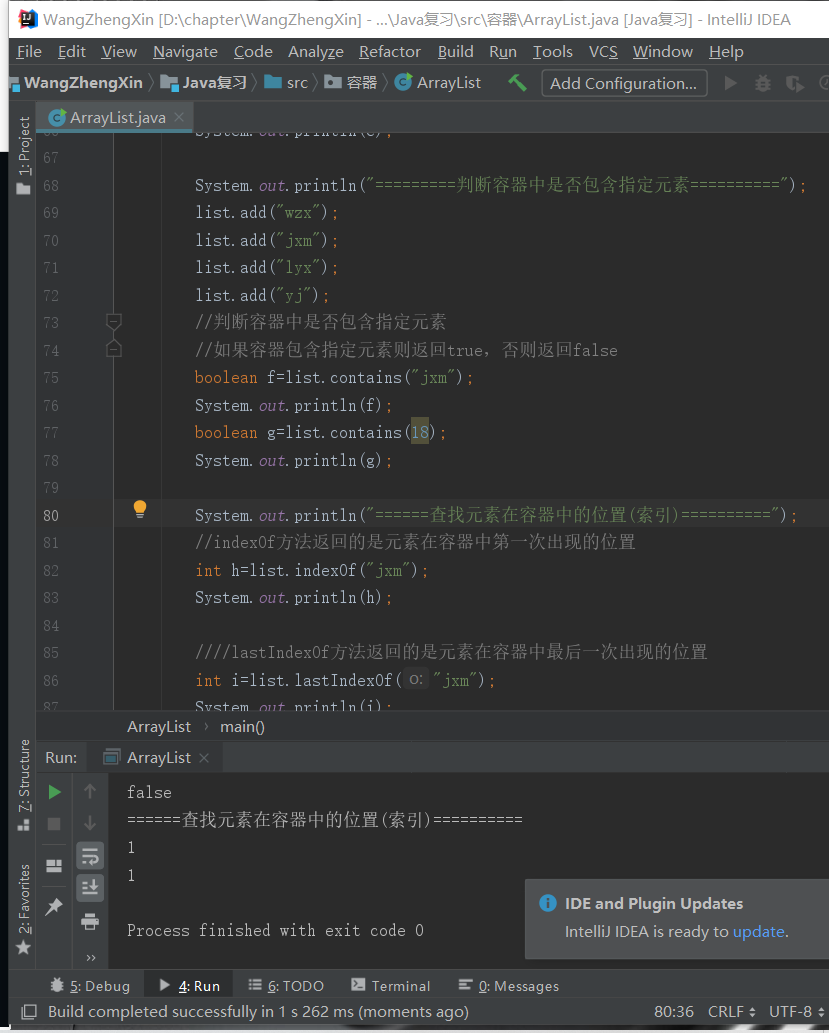The height and width of the screenshot is (1033, 829).
Task: Click the update link in the notification
Action: pos(758,932)
